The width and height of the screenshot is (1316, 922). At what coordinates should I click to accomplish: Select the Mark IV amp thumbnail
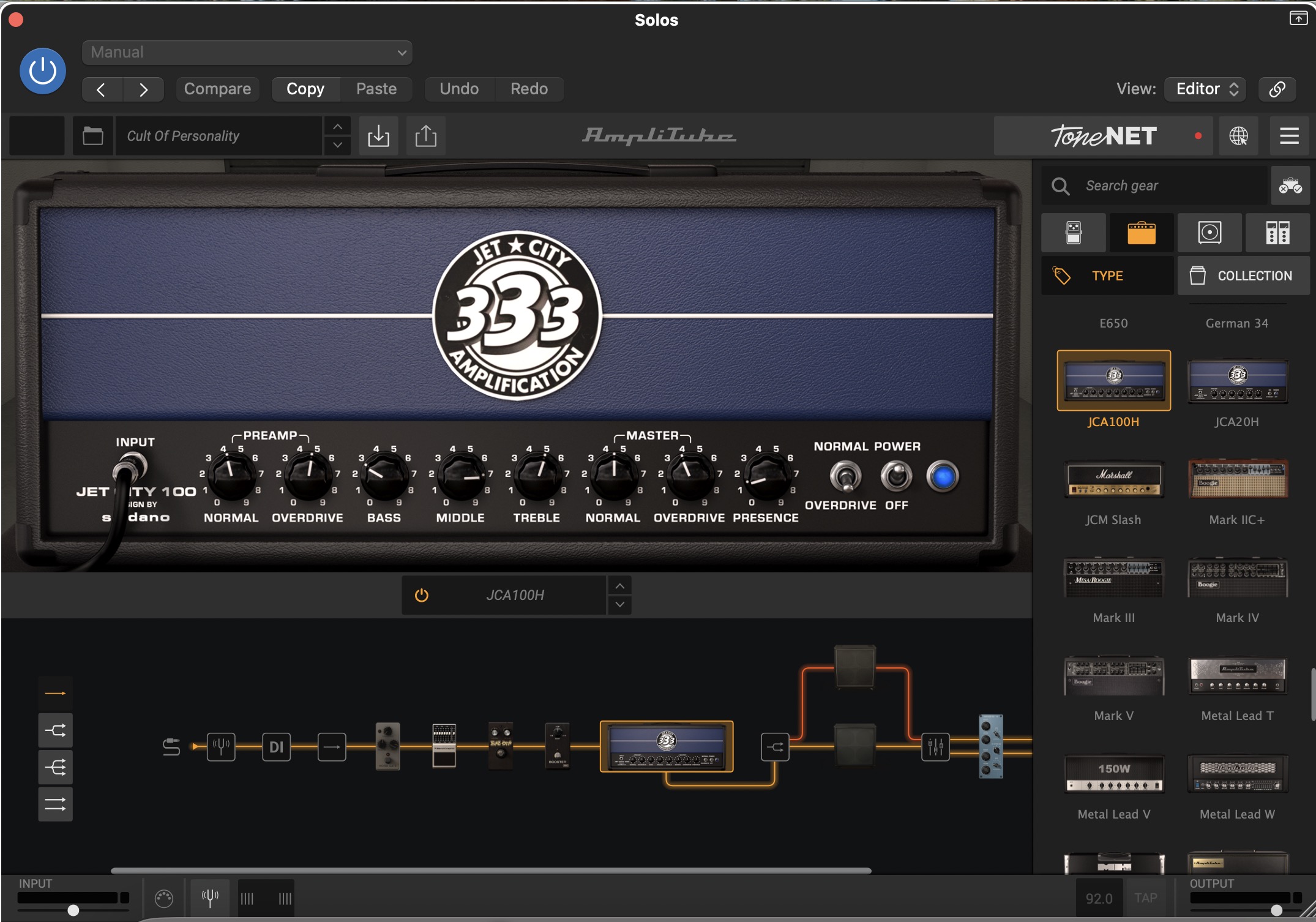click(x=1238, y=577)
